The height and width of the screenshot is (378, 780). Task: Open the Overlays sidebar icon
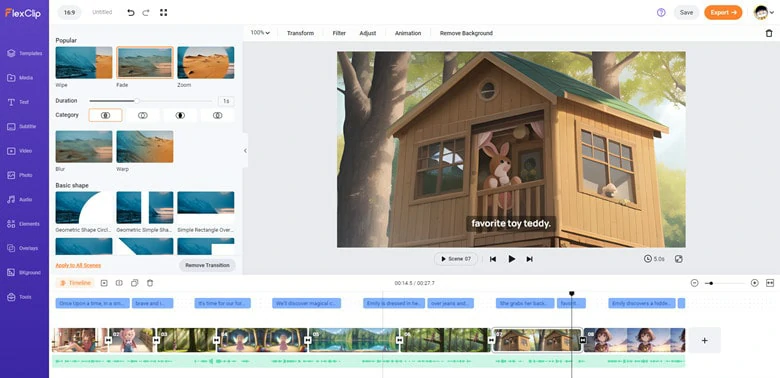point(11,248)
